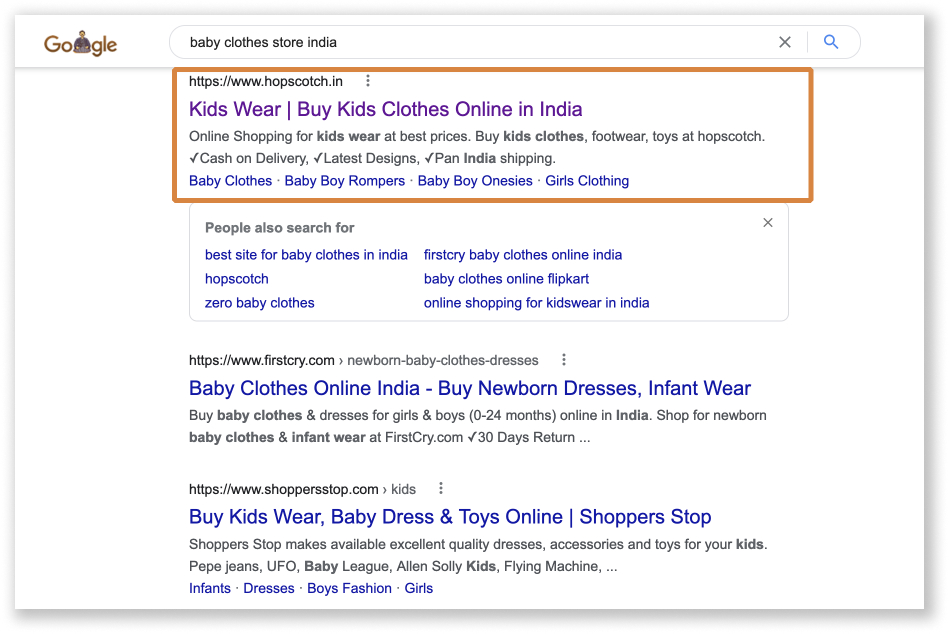
Task: Open the Baby Boy Rompers sitelink
Action: click(344, 181)
